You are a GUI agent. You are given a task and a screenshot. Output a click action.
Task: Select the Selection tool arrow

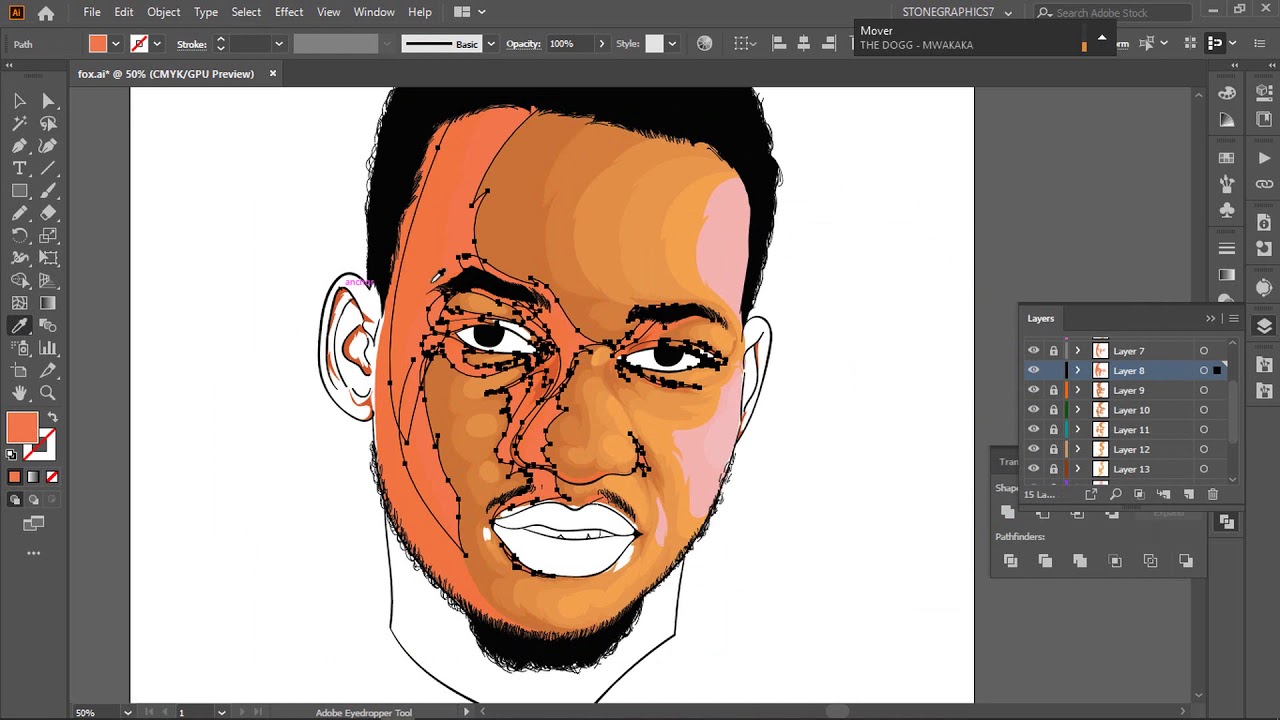point(19,101)
